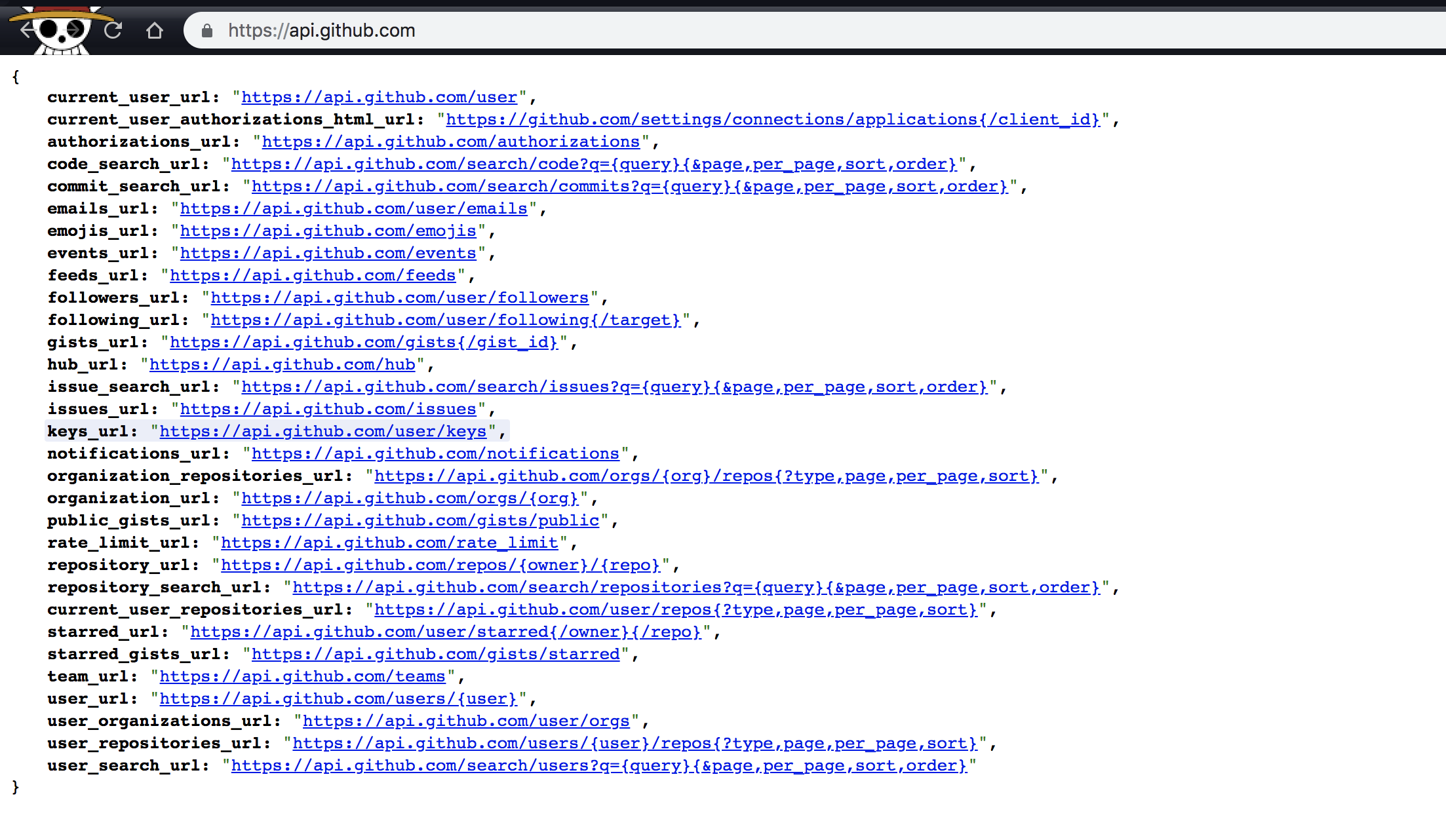Click the forward navigation arrow
The height and width of the screenshot is (840, 1446).
73,30
